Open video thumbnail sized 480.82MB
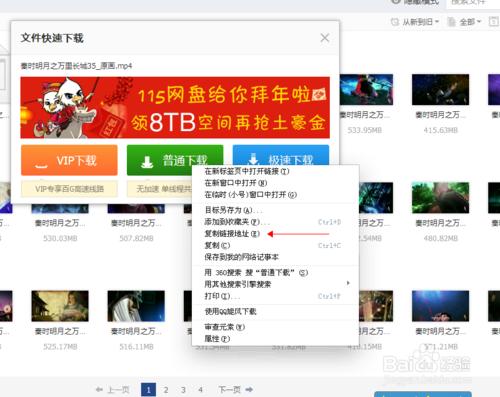 (x=440, y=198)
